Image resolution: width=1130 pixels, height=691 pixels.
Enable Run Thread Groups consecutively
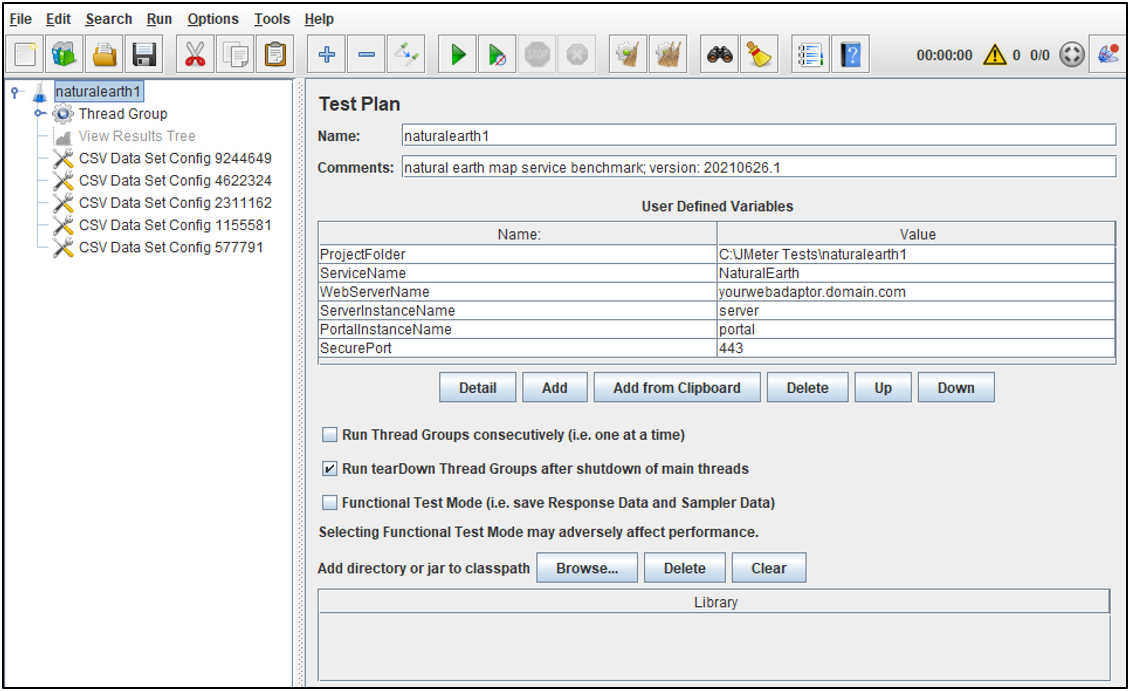pos(329,435)
